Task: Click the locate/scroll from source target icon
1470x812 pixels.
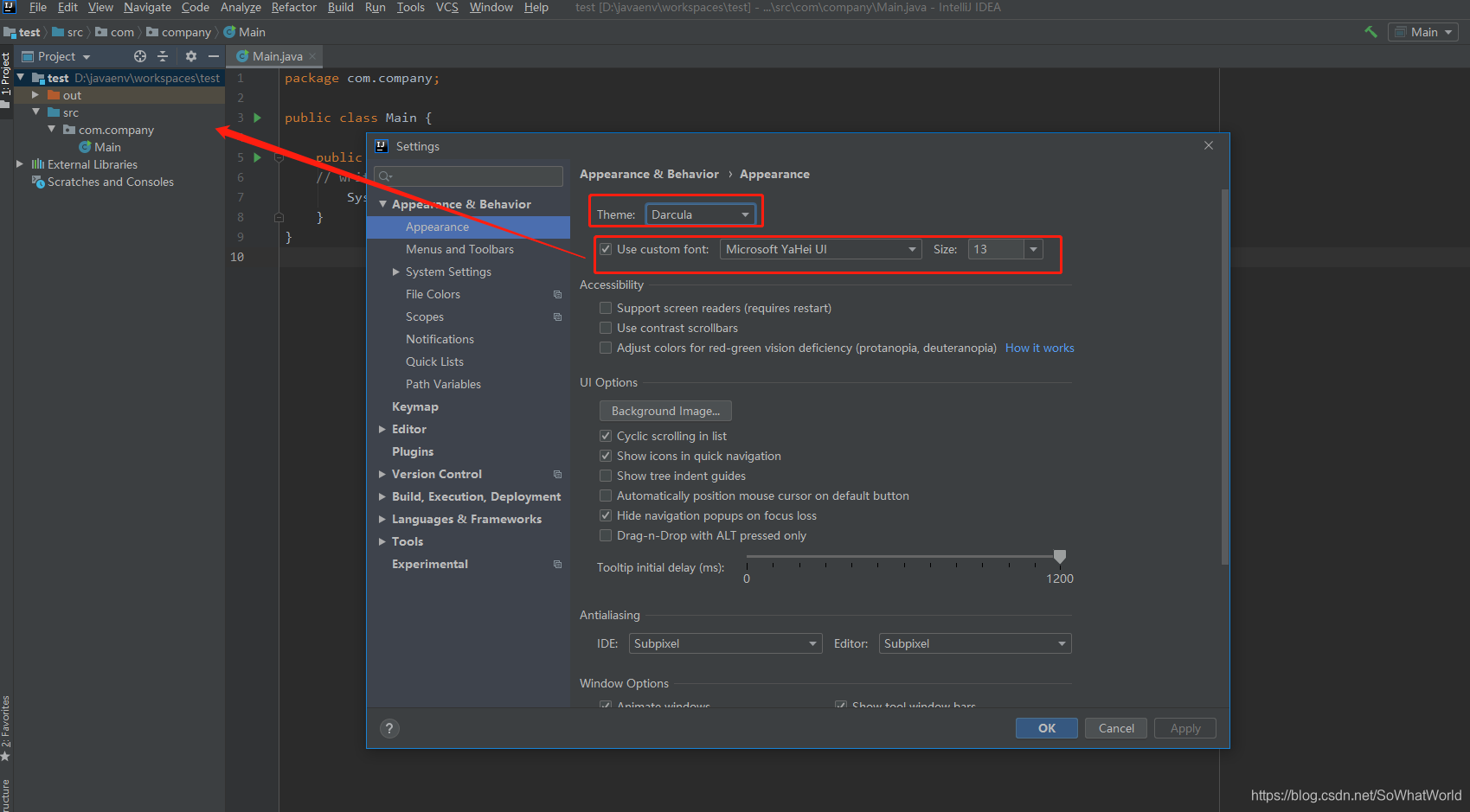Action: pyautogui.click(x=140, y=56)
